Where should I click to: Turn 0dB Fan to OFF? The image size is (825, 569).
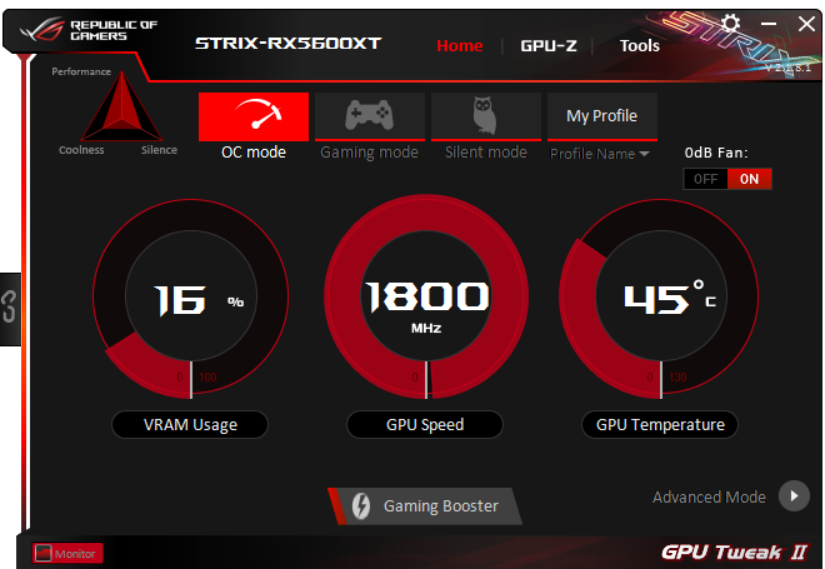[x=705, y=179]
